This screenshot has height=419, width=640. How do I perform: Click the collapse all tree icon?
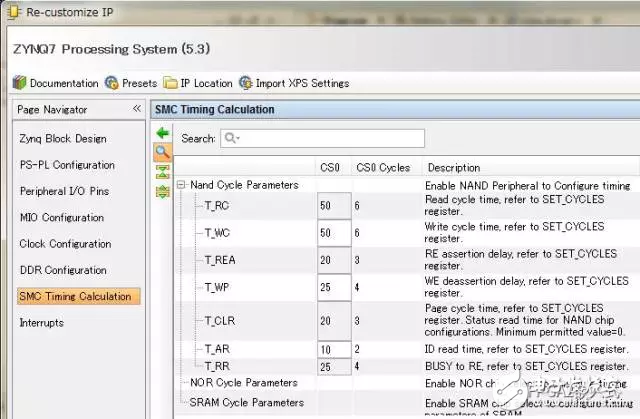[162, 170]
